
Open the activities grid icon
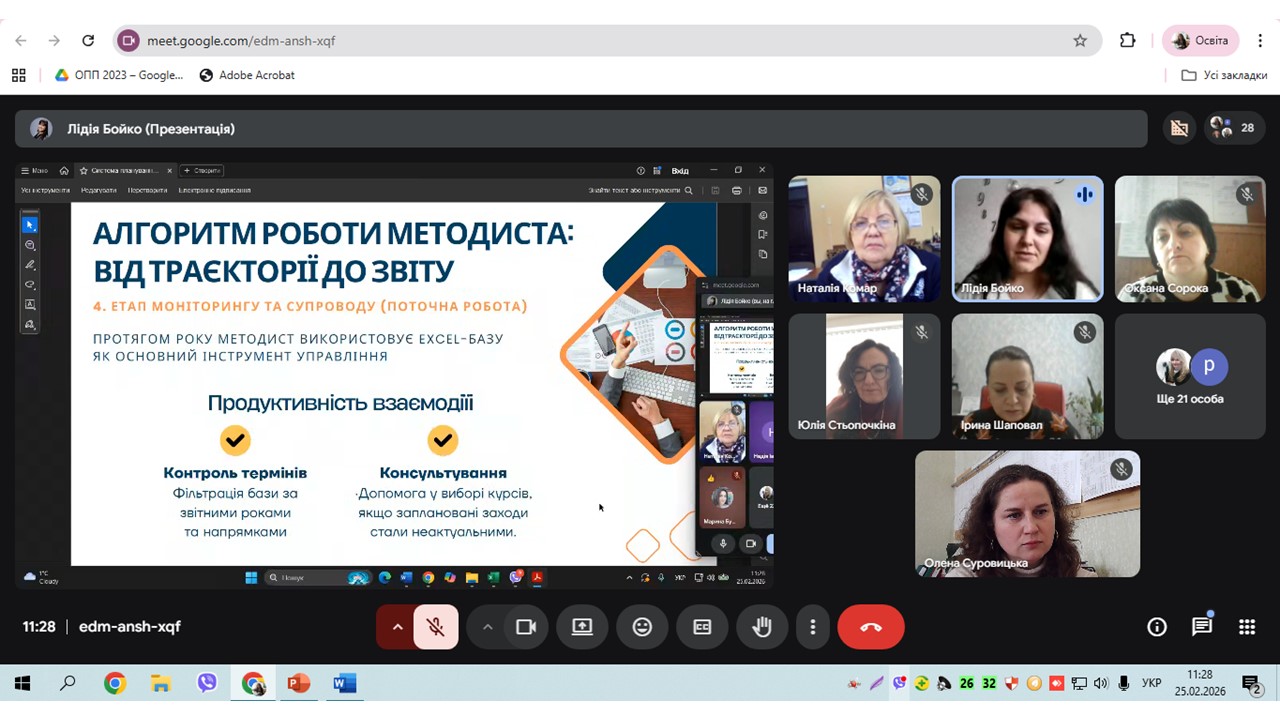coord(1247,627)
